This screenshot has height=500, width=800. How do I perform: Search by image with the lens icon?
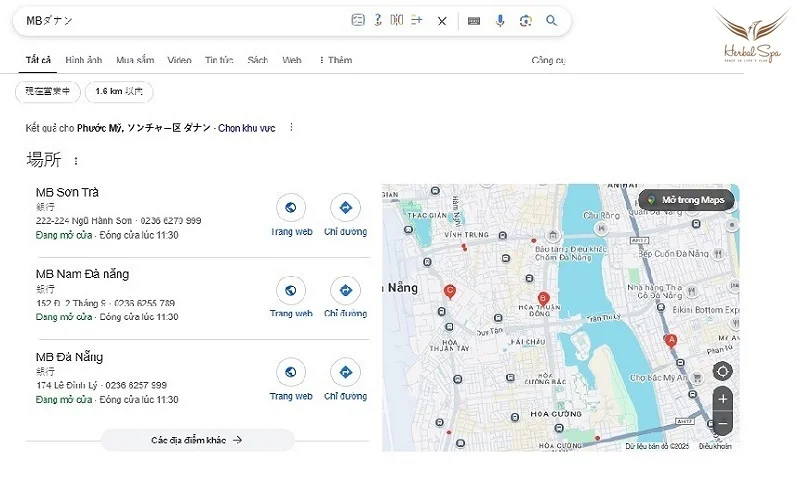526,20
